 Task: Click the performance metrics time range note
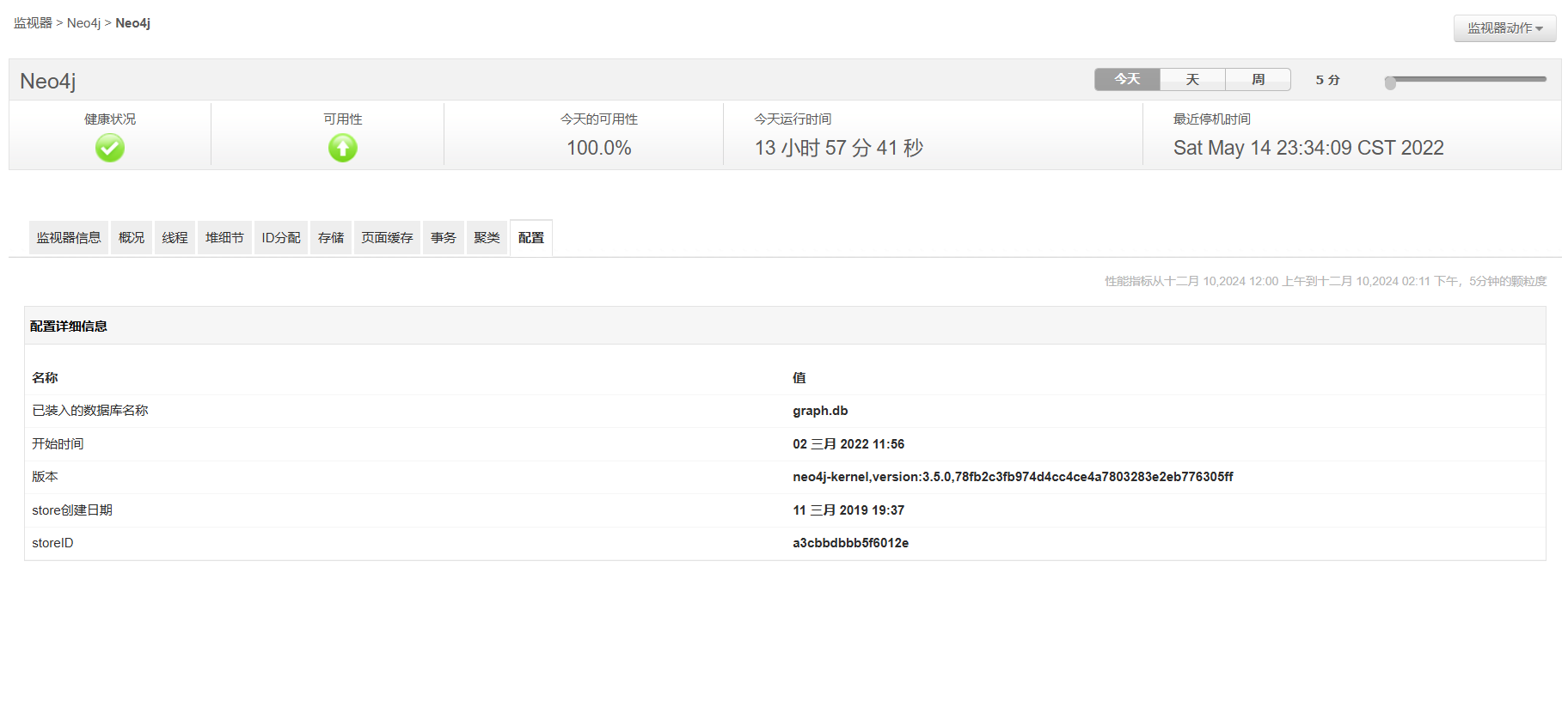coord(1326,281)
